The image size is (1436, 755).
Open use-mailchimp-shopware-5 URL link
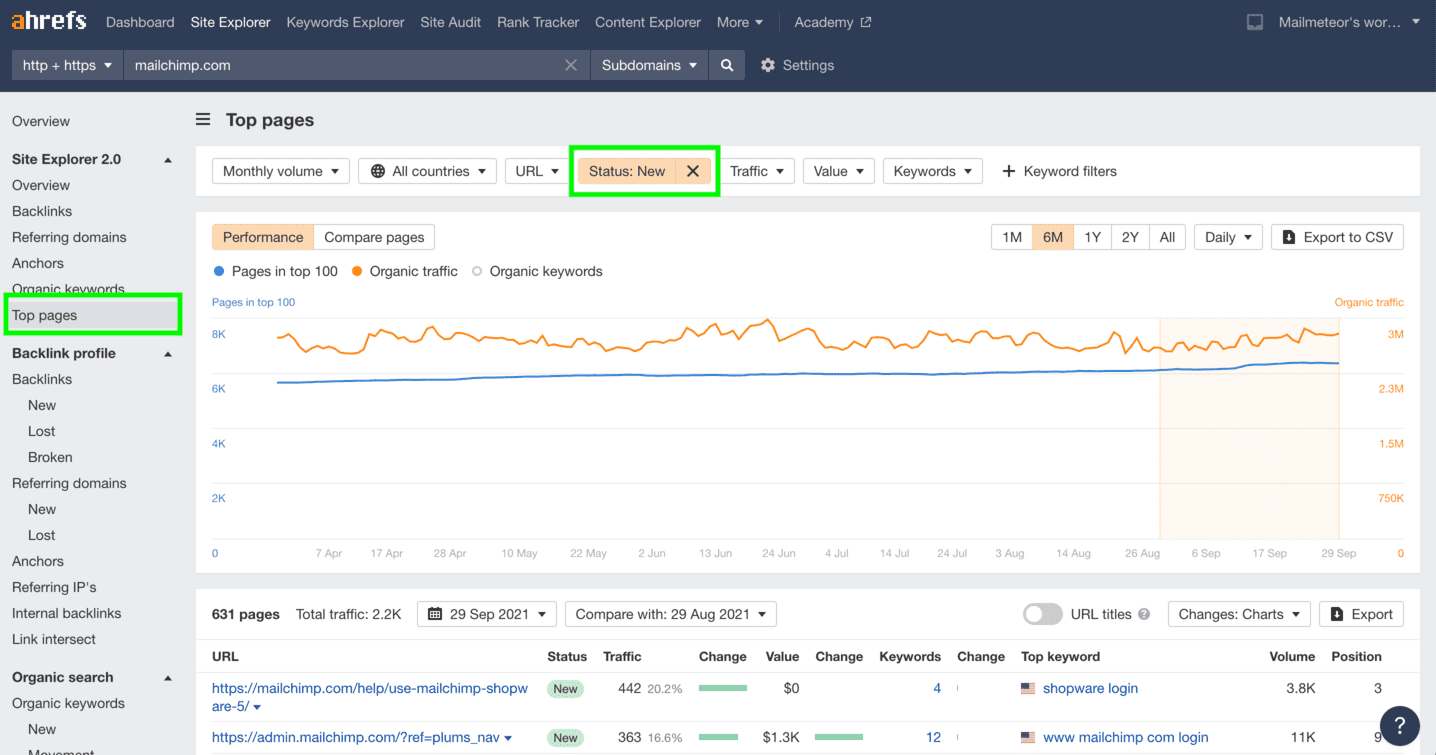point(369,697)
